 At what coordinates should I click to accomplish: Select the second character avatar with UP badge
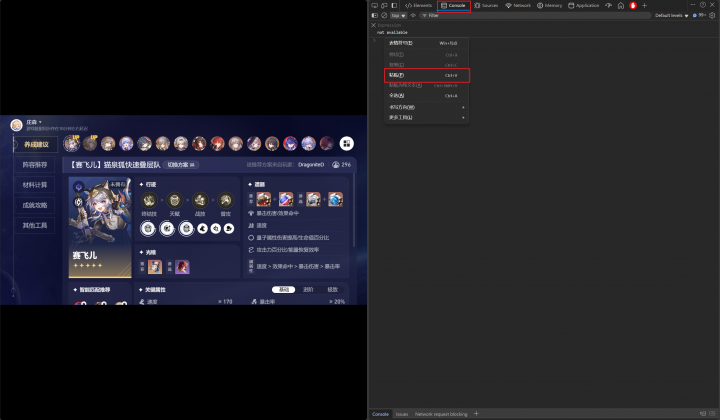point(90,143)
